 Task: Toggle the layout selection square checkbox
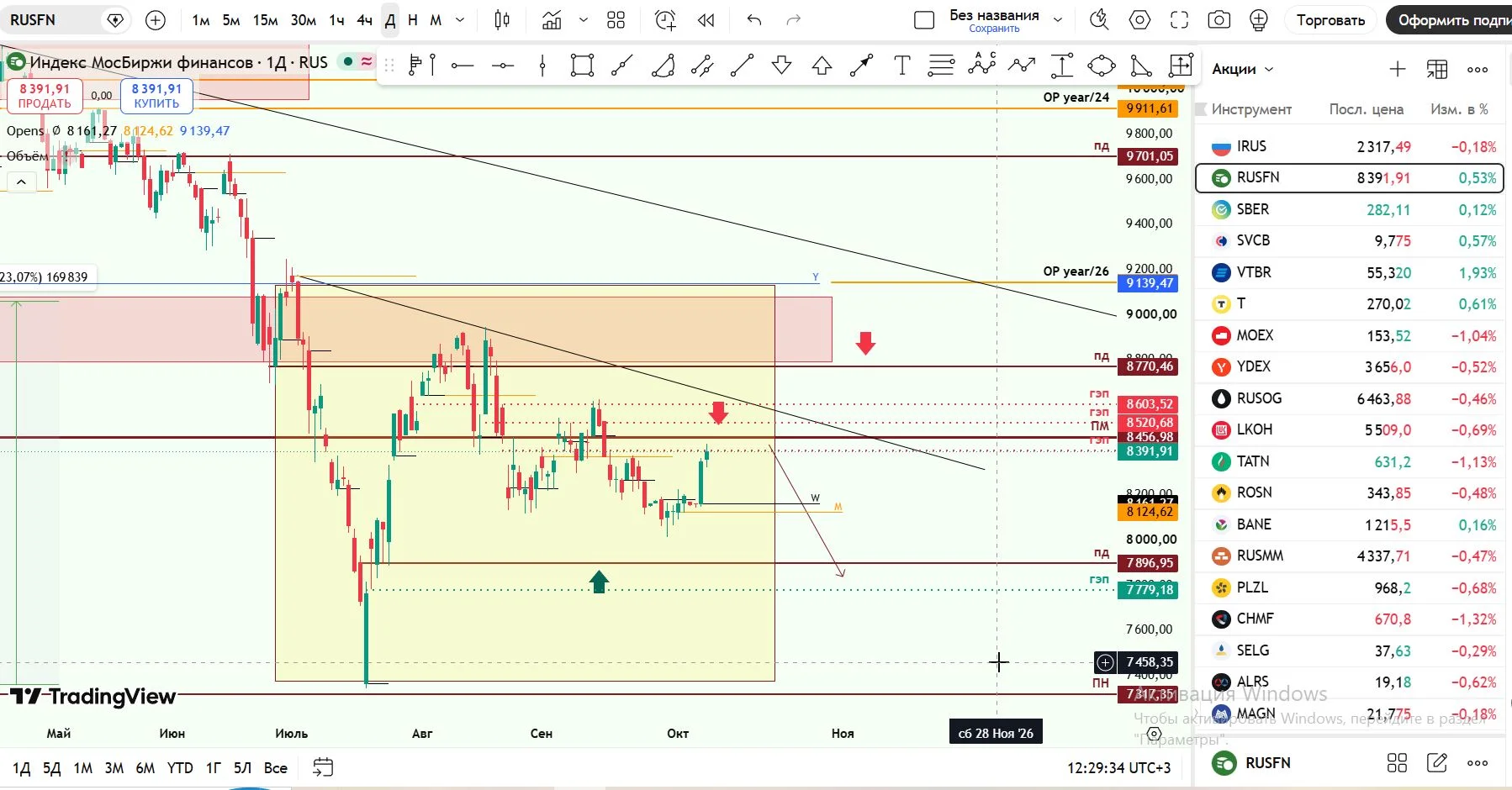point(924,20)
